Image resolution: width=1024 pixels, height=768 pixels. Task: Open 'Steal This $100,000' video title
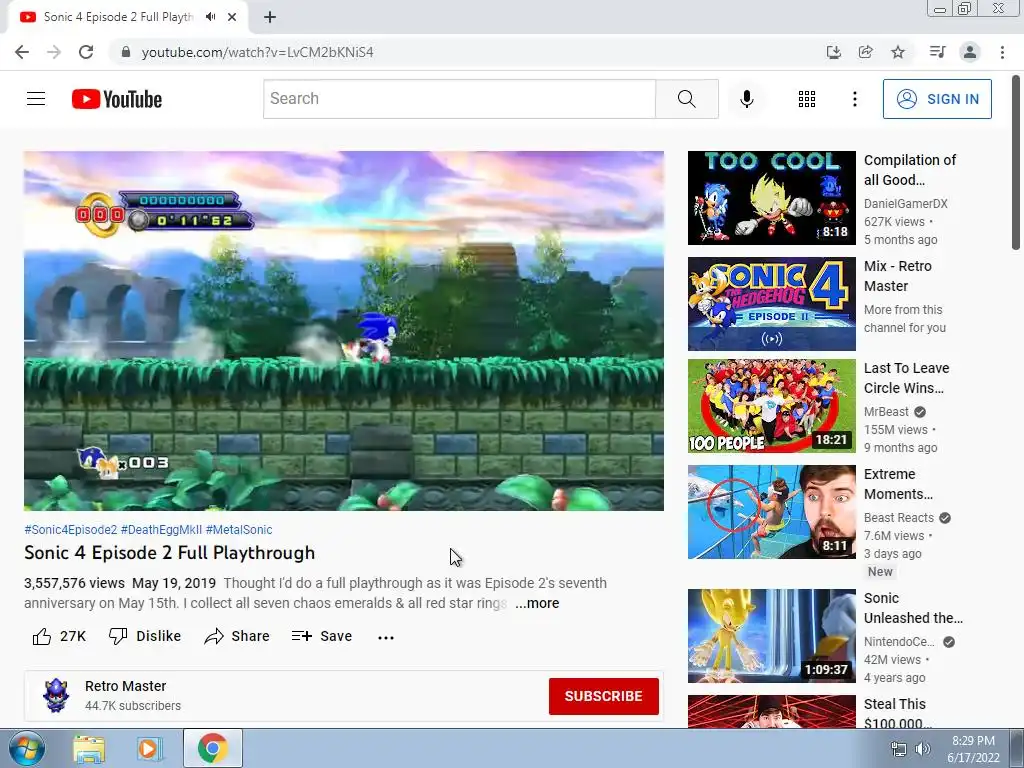[897, 713]
